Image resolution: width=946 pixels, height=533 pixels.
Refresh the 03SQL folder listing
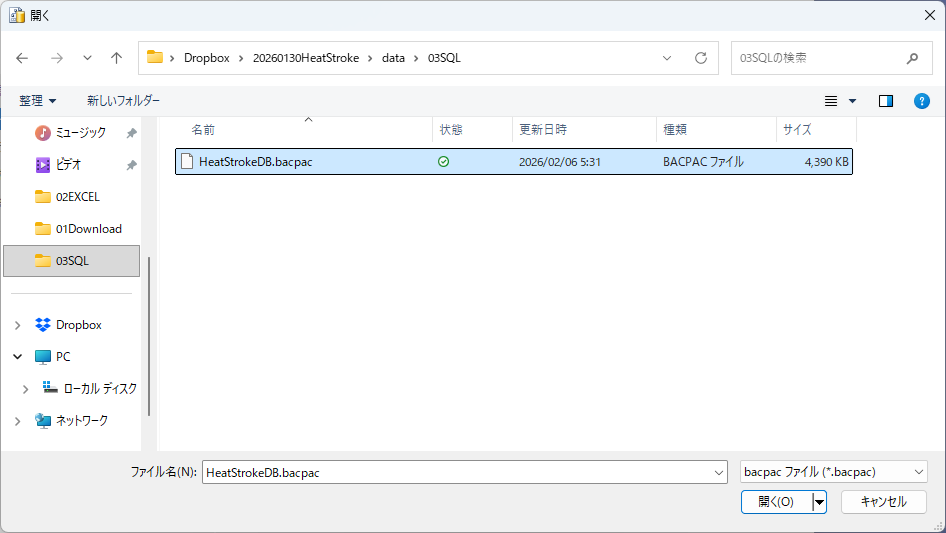pyautogui.click(x=701, y=58)
